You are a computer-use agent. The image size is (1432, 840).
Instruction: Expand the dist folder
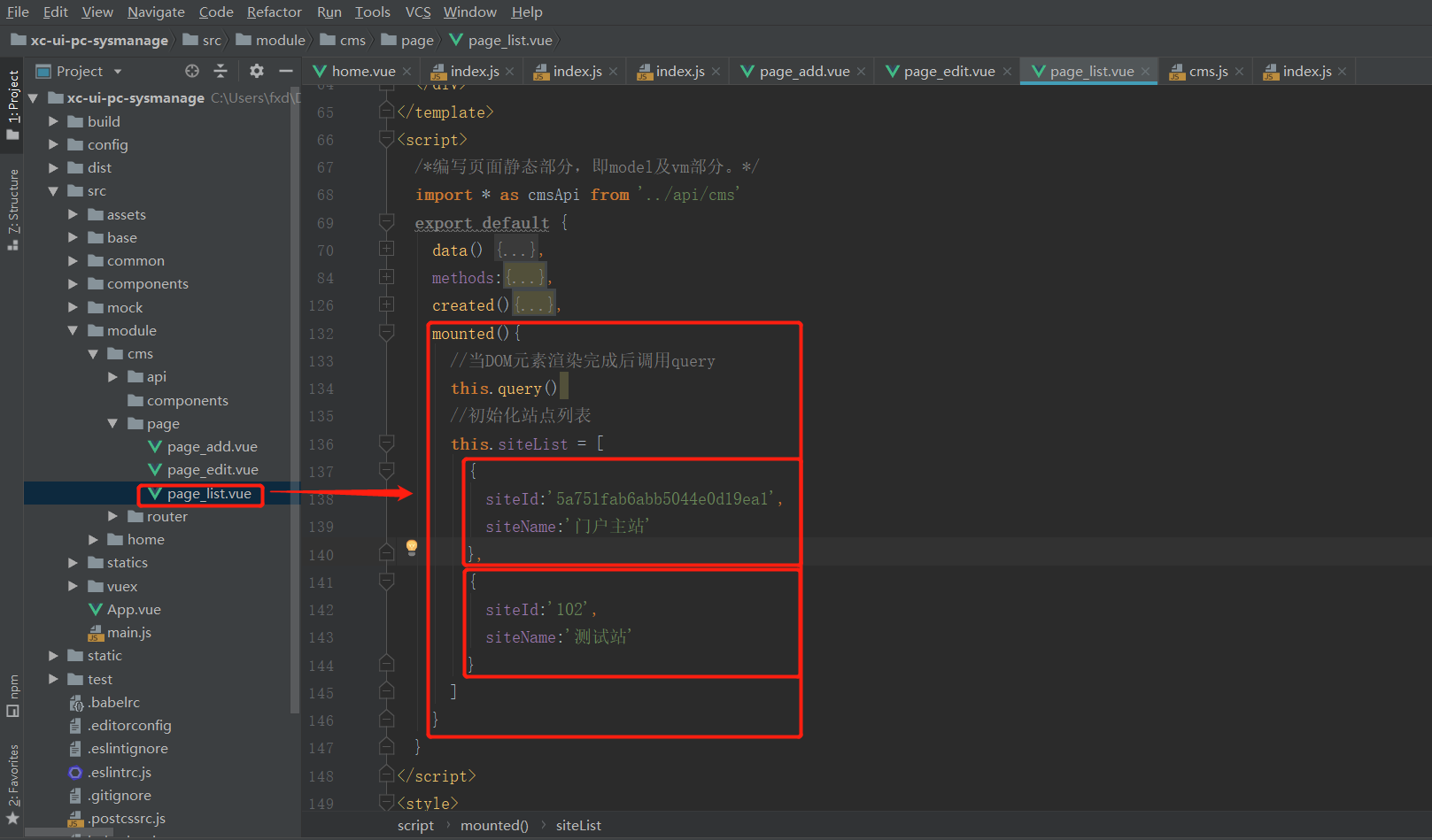pyautogui.click(x=53, y=167)
